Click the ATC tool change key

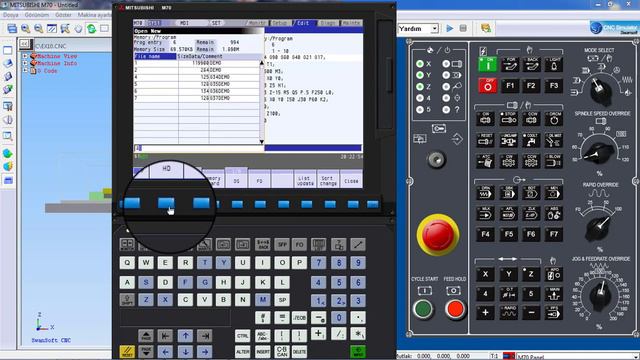(485, 161)
